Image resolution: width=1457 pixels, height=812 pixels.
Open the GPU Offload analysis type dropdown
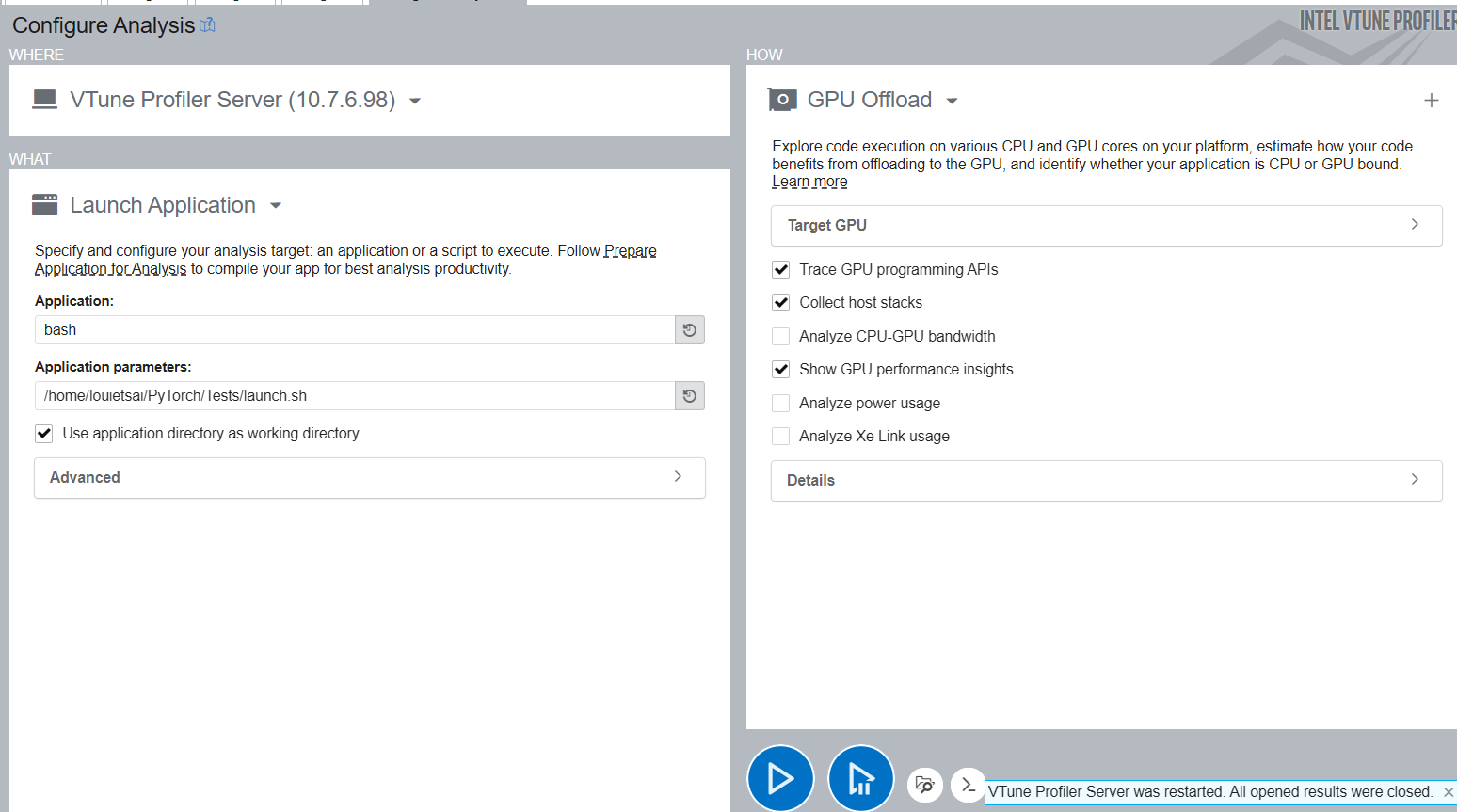tap(952, 101)
